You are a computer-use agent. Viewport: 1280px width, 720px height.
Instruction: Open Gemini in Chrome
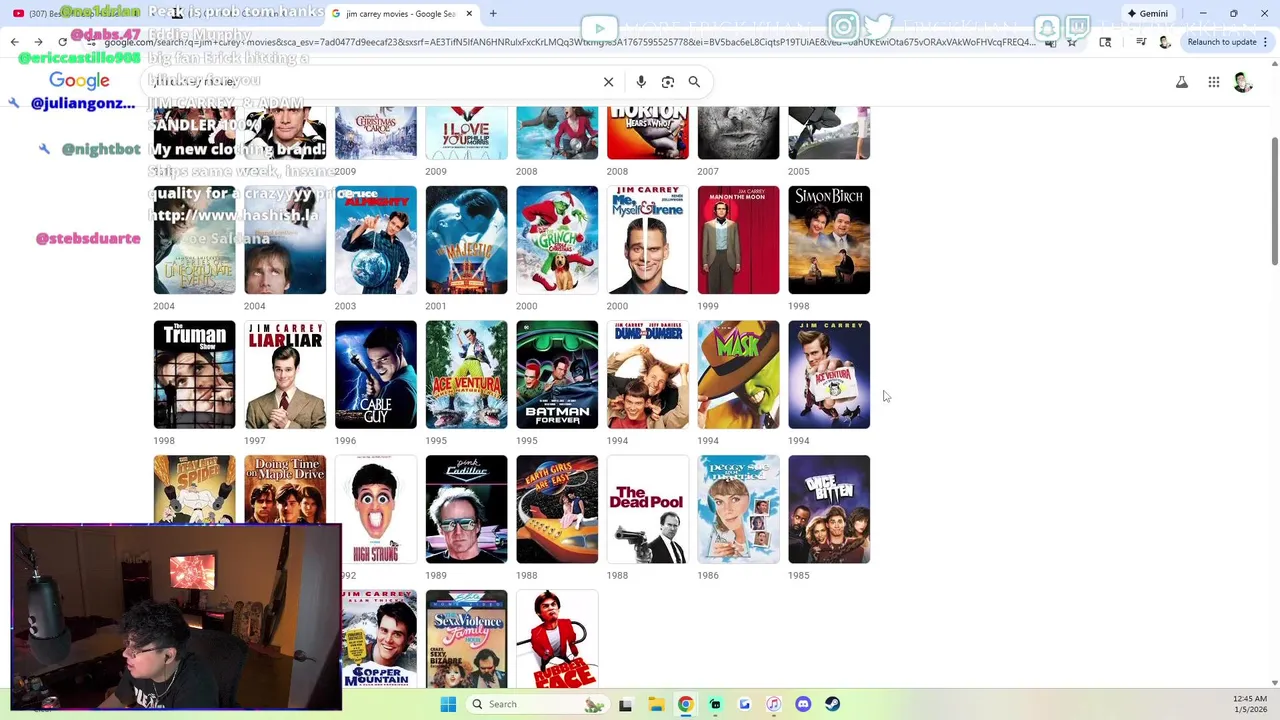tap(1147, 13)
